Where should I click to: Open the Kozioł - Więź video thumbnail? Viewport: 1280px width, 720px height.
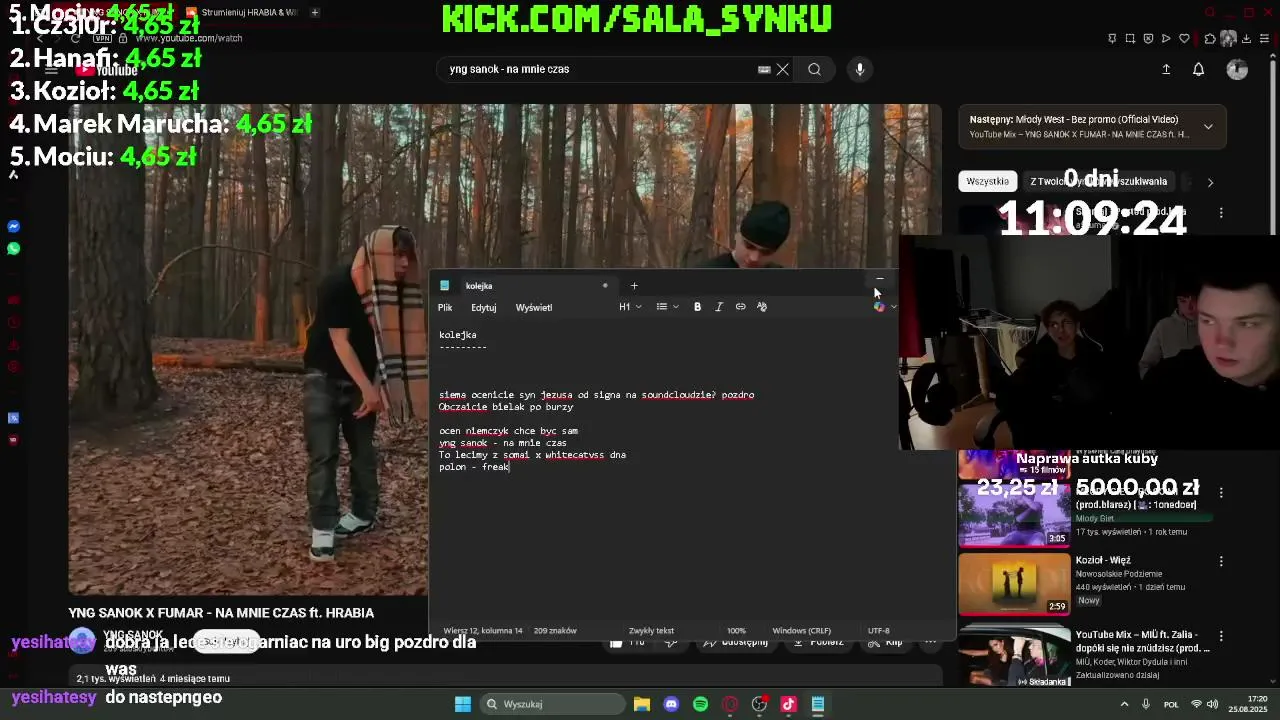[x=1014, y=583]
